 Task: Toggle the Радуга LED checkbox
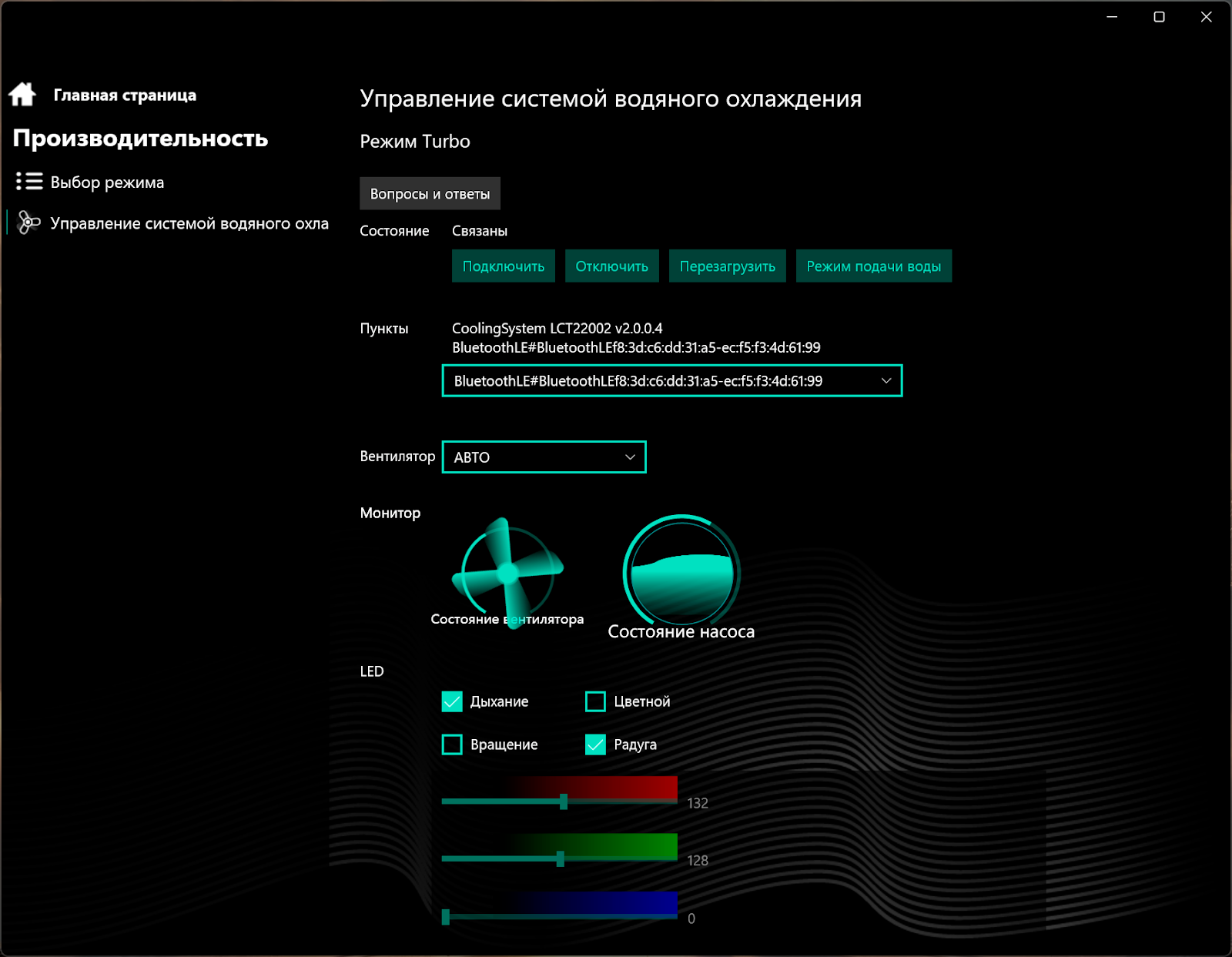coord(595,745)
